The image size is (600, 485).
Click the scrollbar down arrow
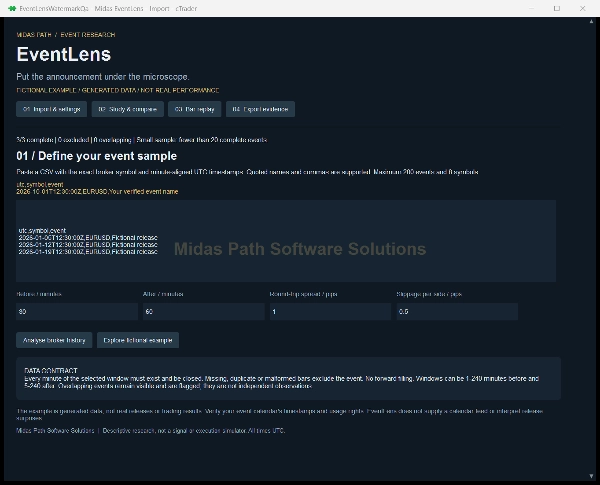(591, 476)
